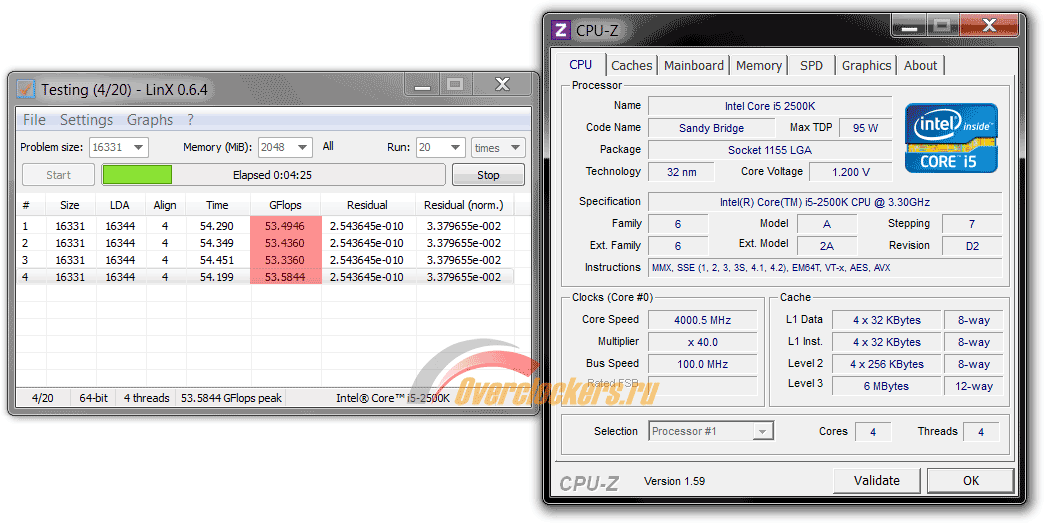Image resolution: width=1045 pixels, height=524 pixels.
Task: Close the CPU-Z window
Action: click(990, 26)
